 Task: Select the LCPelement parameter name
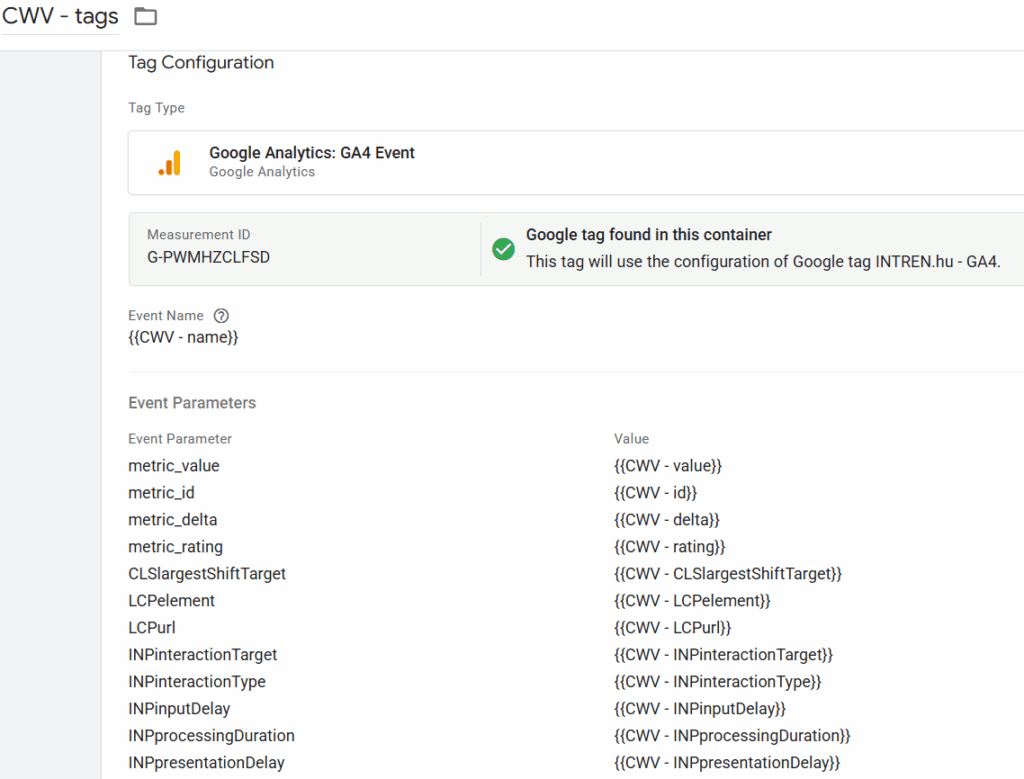(x=171, y=601)
